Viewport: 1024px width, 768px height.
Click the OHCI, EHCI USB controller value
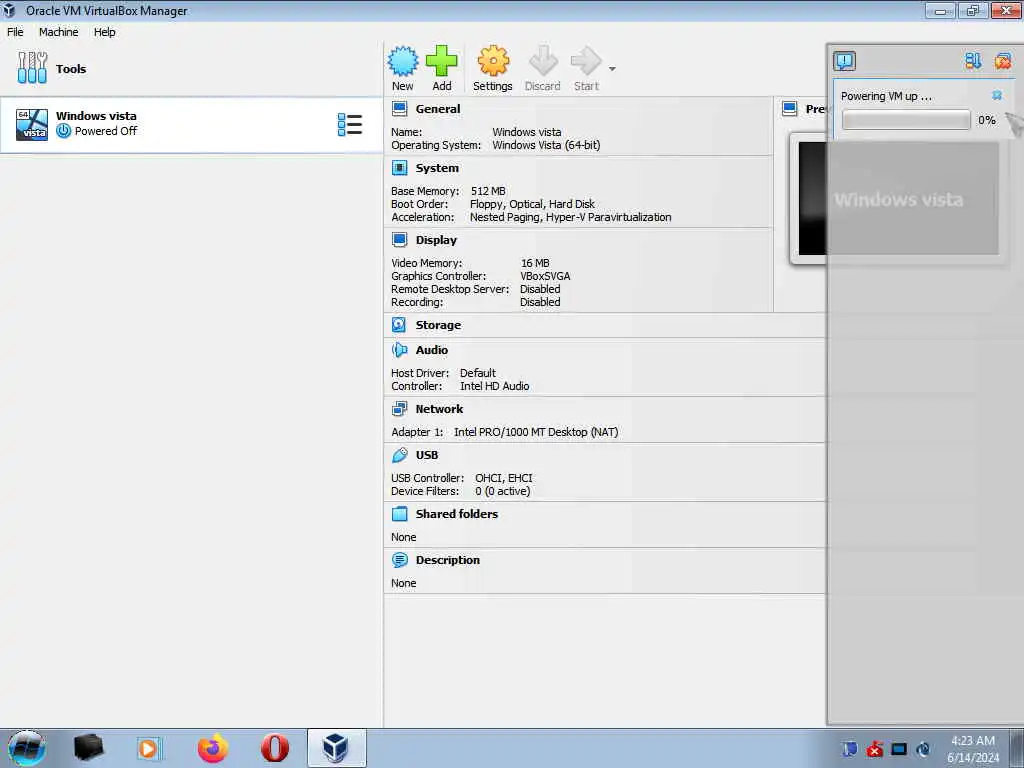(504, 478)
